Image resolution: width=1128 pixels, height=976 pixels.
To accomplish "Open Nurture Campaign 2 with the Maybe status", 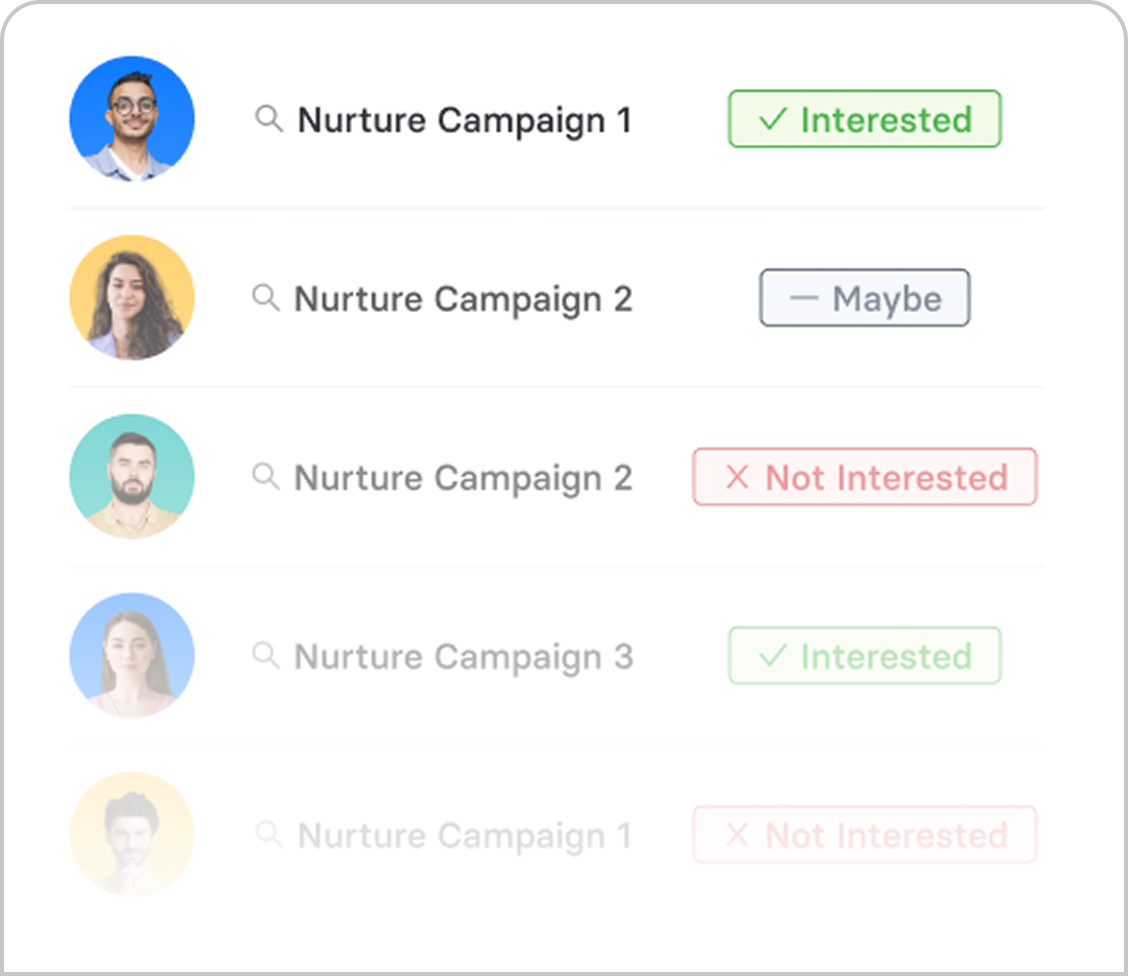I will tap(463, 299).
